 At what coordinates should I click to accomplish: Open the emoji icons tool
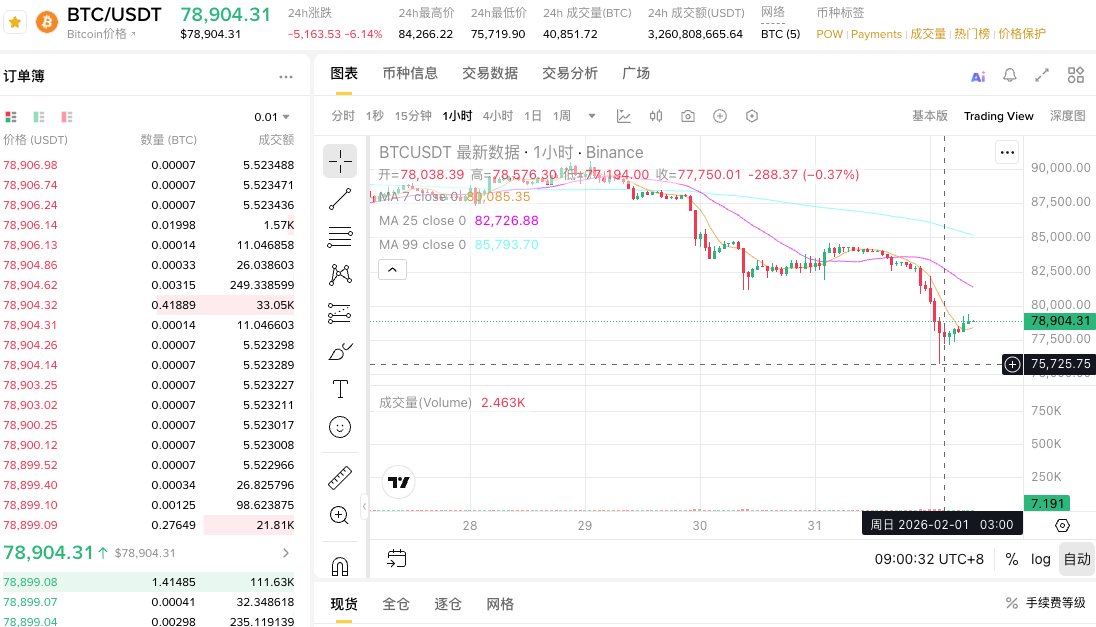(x=340, y=427)
